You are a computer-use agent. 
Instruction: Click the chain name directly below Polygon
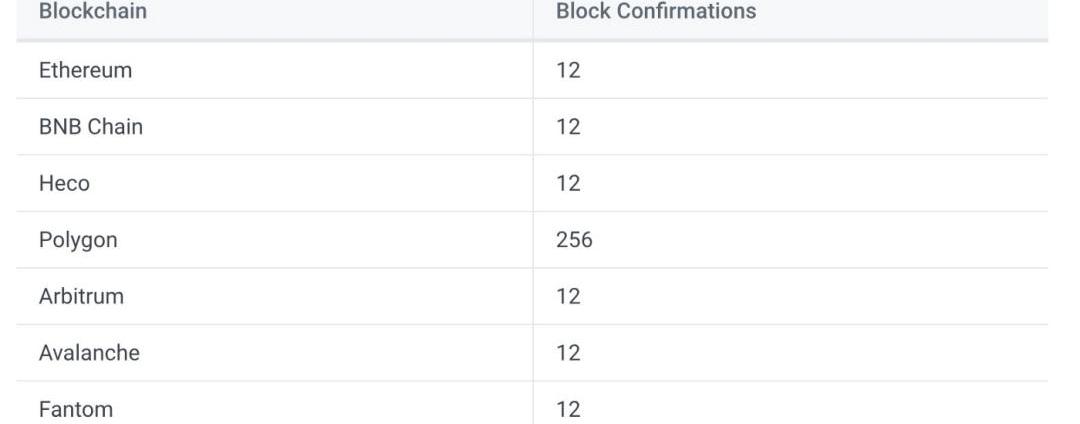pyautogui.click(x=81, y=297)
